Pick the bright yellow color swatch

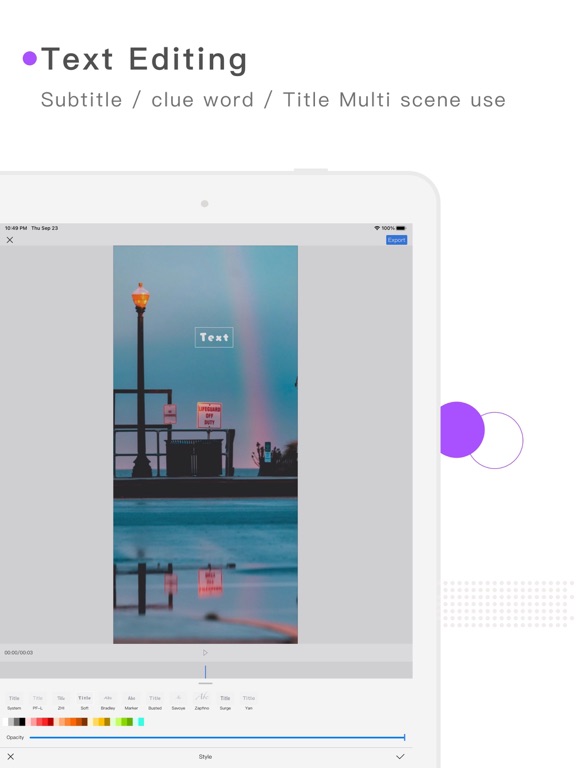[x=101, y=721]
